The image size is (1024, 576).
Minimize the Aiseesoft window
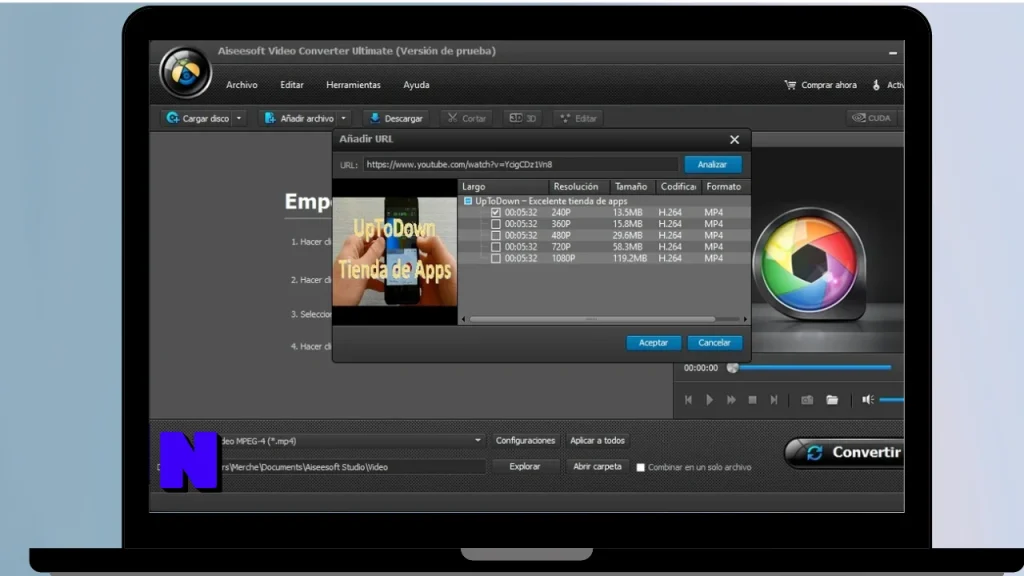pos(893,52)
